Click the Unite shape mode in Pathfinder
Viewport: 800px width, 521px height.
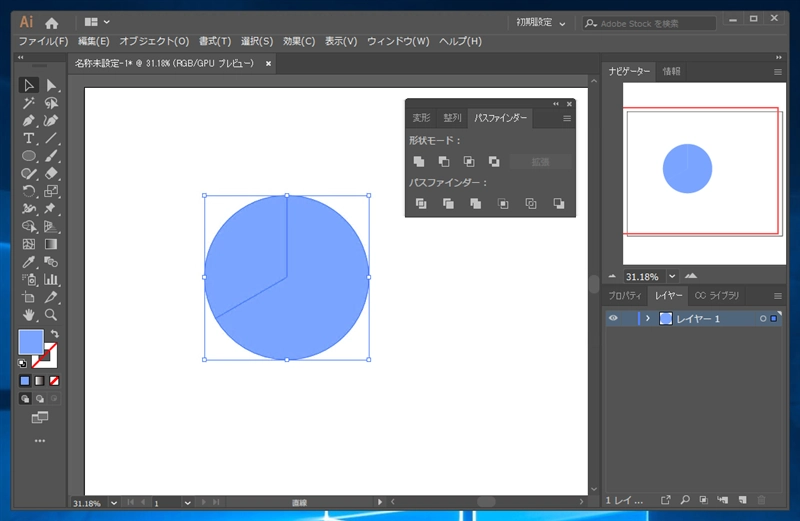tap(419, 162)
